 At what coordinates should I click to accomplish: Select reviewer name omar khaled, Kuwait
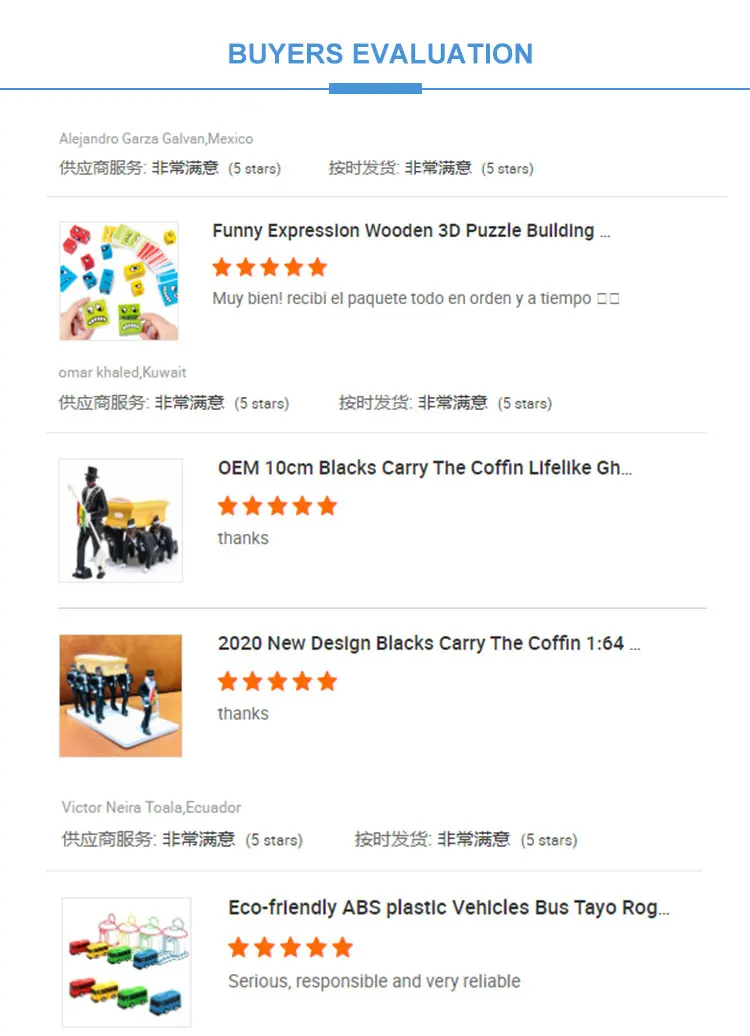[x=122, y=373]
